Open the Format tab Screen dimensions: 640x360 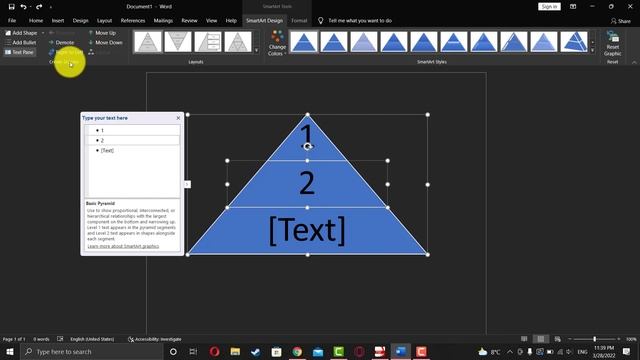pos(299,20)
